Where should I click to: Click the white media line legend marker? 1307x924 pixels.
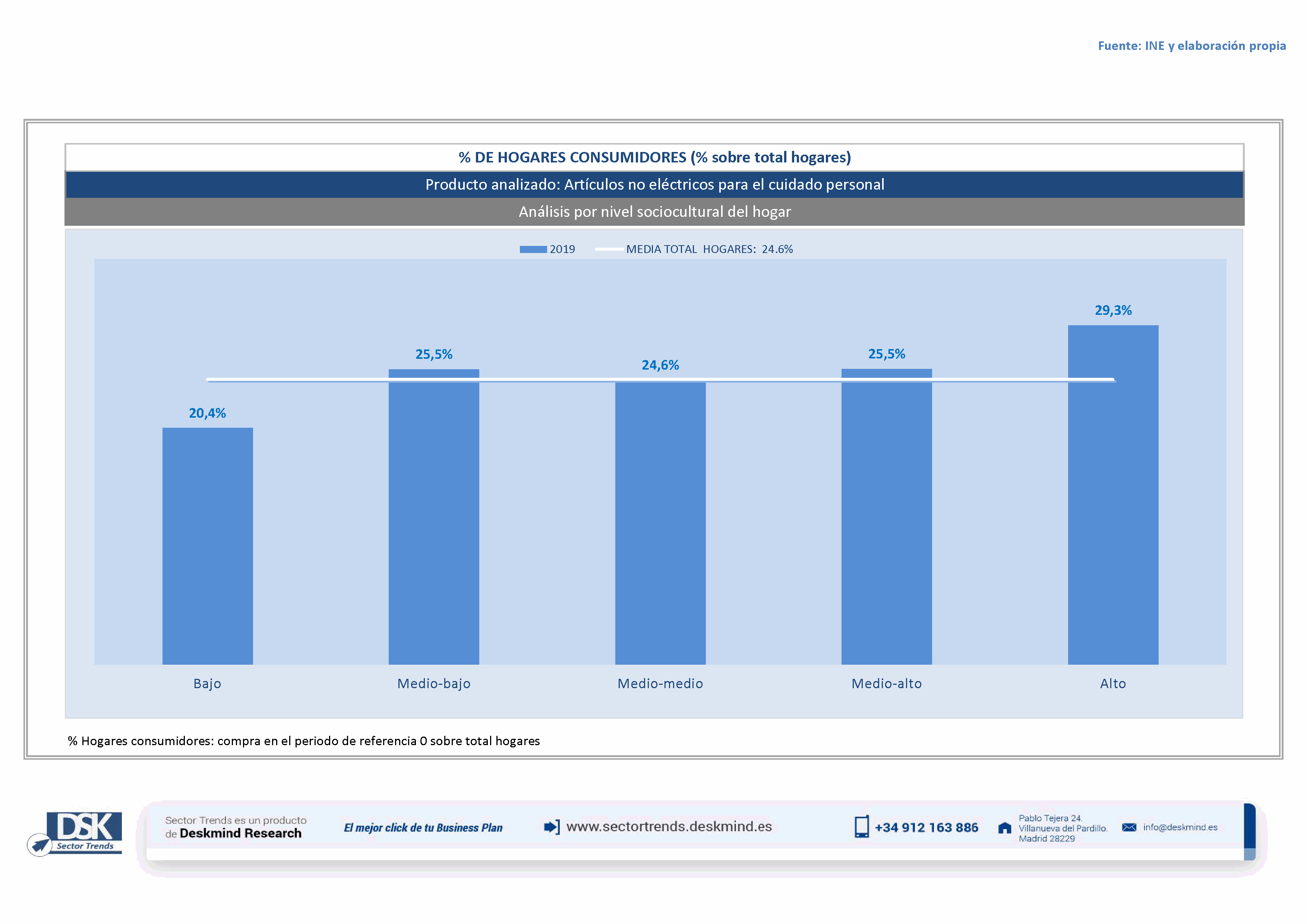point(609,249)
